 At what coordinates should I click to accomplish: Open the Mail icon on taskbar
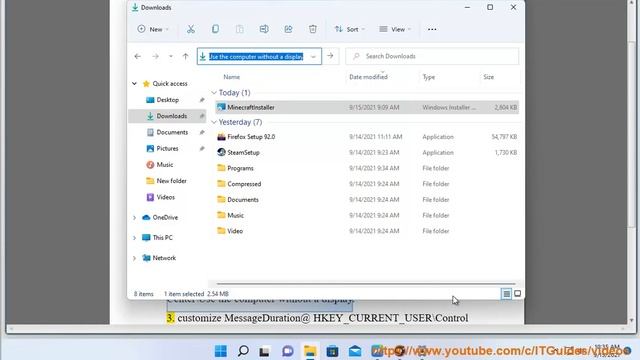tap(355, 351)
